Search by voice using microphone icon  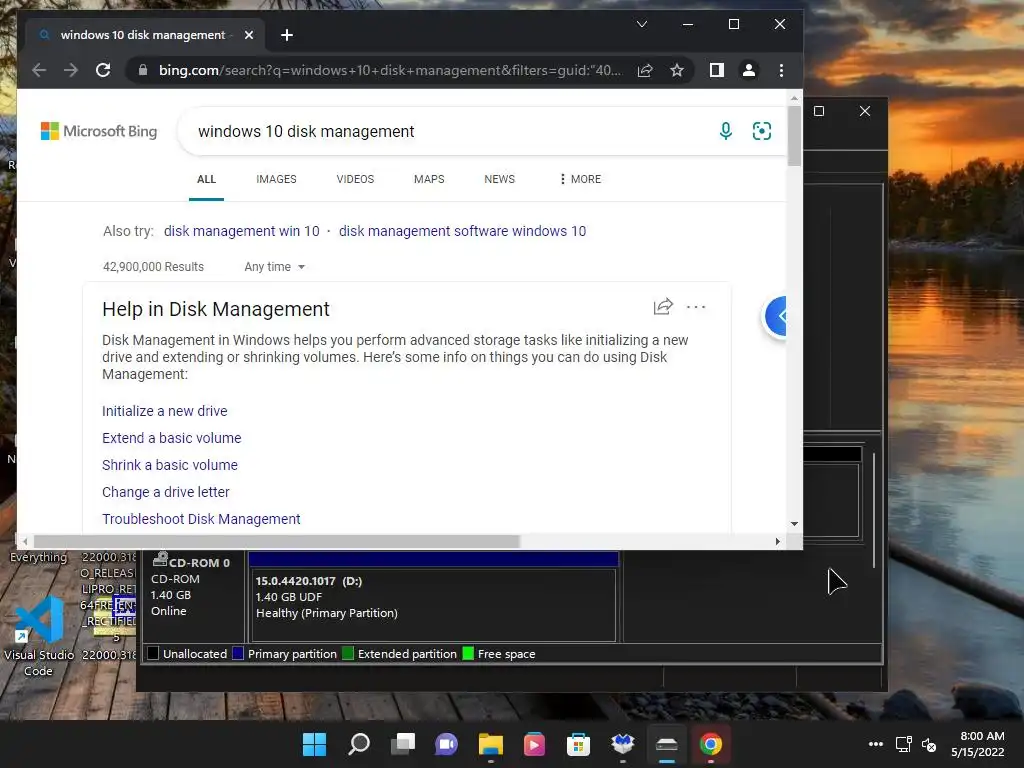pos(726,131)
